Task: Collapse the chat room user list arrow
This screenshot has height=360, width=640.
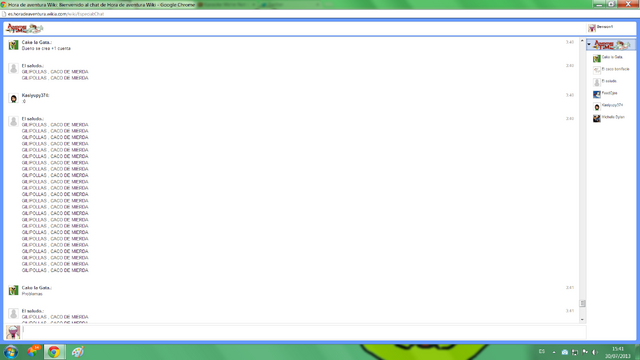Action: (x=589, y=44)
